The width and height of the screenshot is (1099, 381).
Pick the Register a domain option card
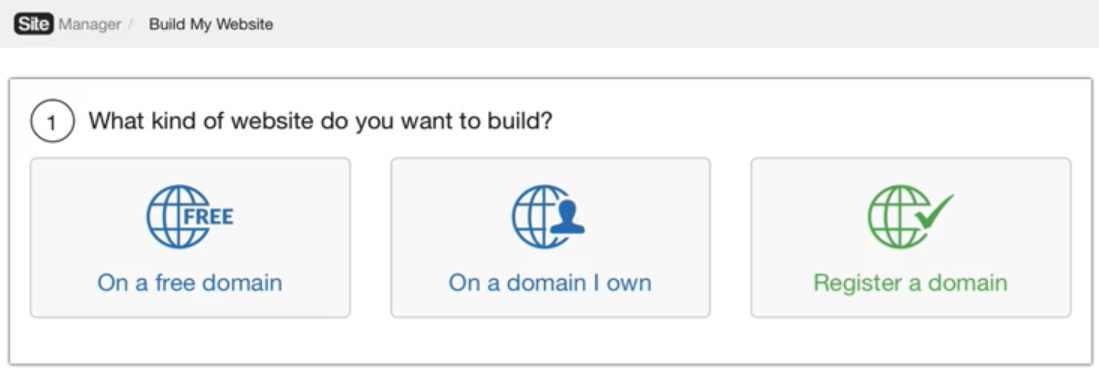(x=910, y=237)
